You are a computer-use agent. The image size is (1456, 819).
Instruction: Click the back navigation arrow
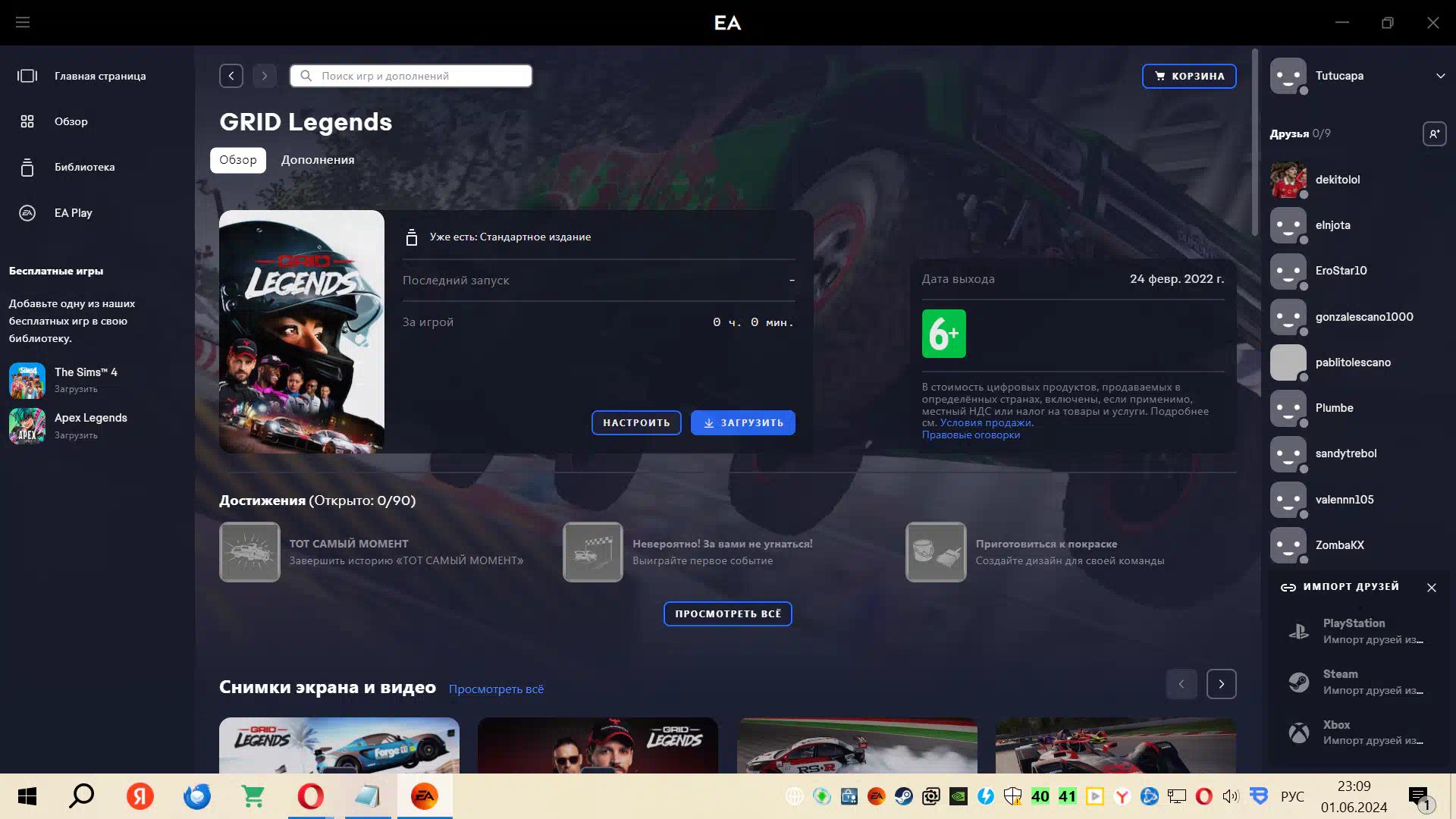[231, 76]
